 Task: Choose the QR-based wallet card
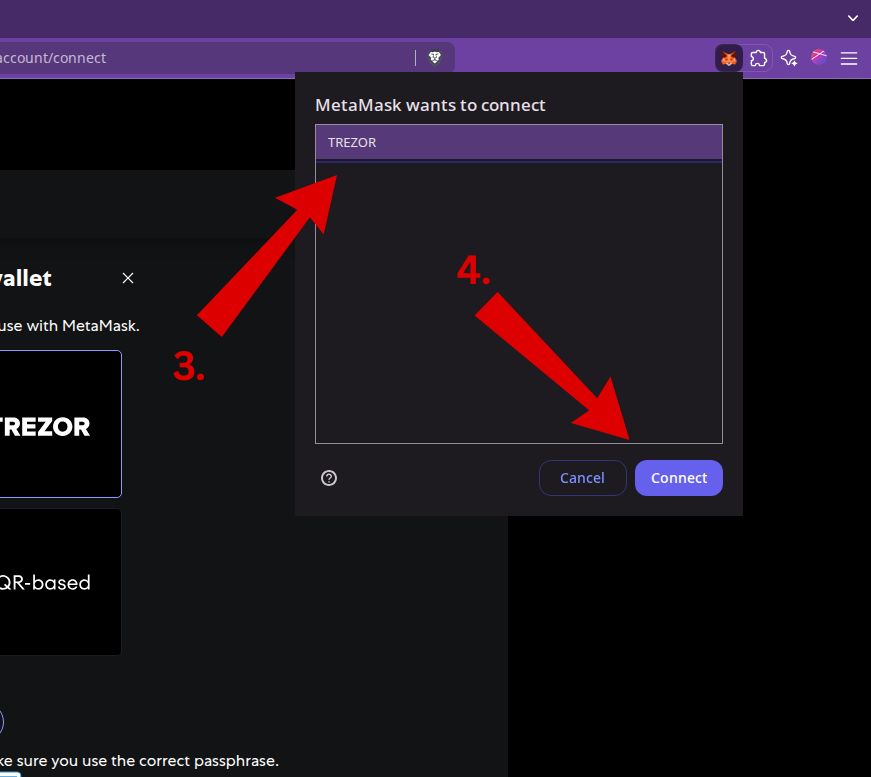pos(59,582)
